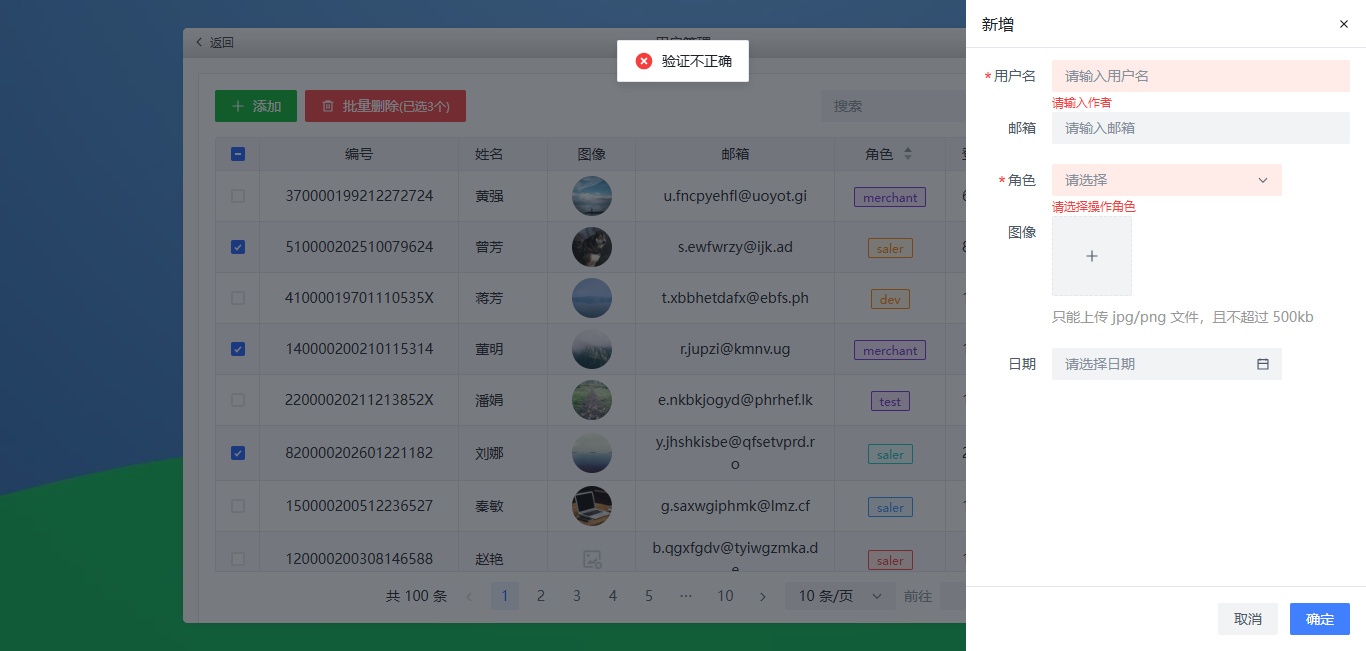Click the email u.fncpyehfl@uoyot.gi
1366x651 pixels.
(735, 196)
